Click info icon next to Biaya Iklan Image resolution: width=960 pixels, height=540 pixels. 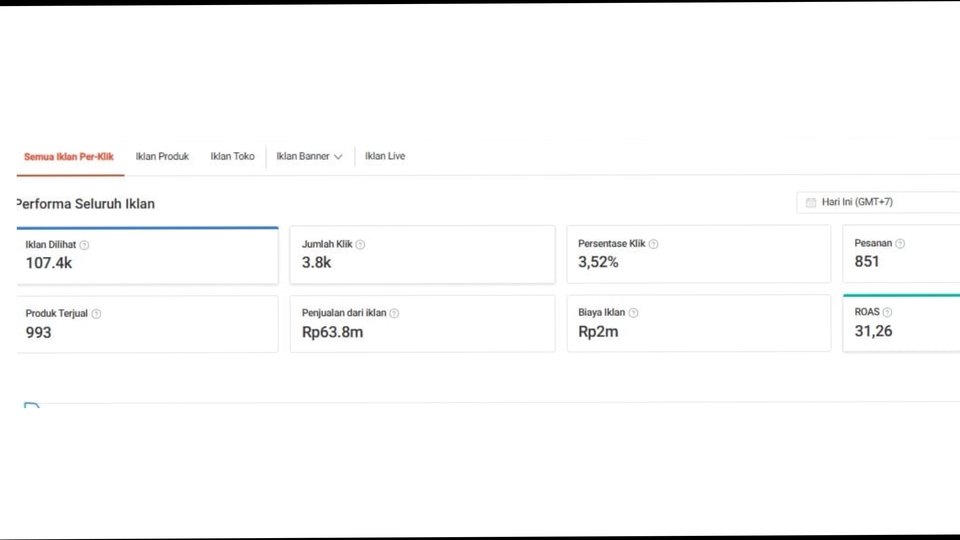[633, 313]
